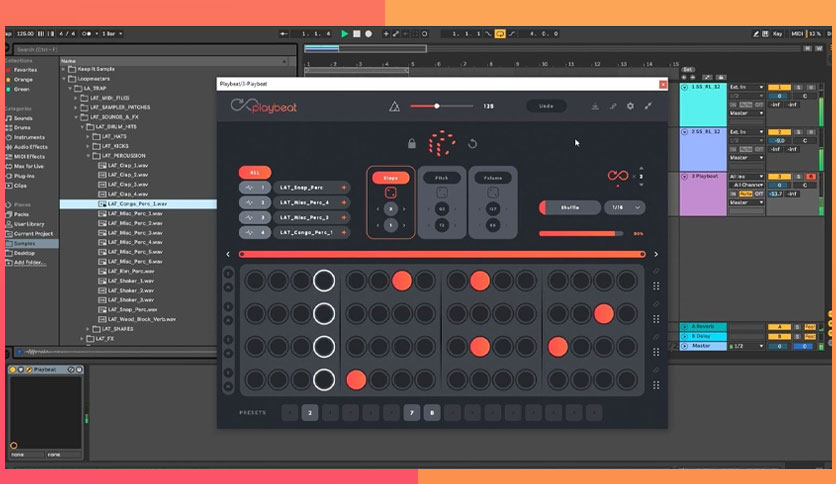Select the Steps tab in Playbeat
Viewport: 836px width, 484px height.
coord(391,178)
